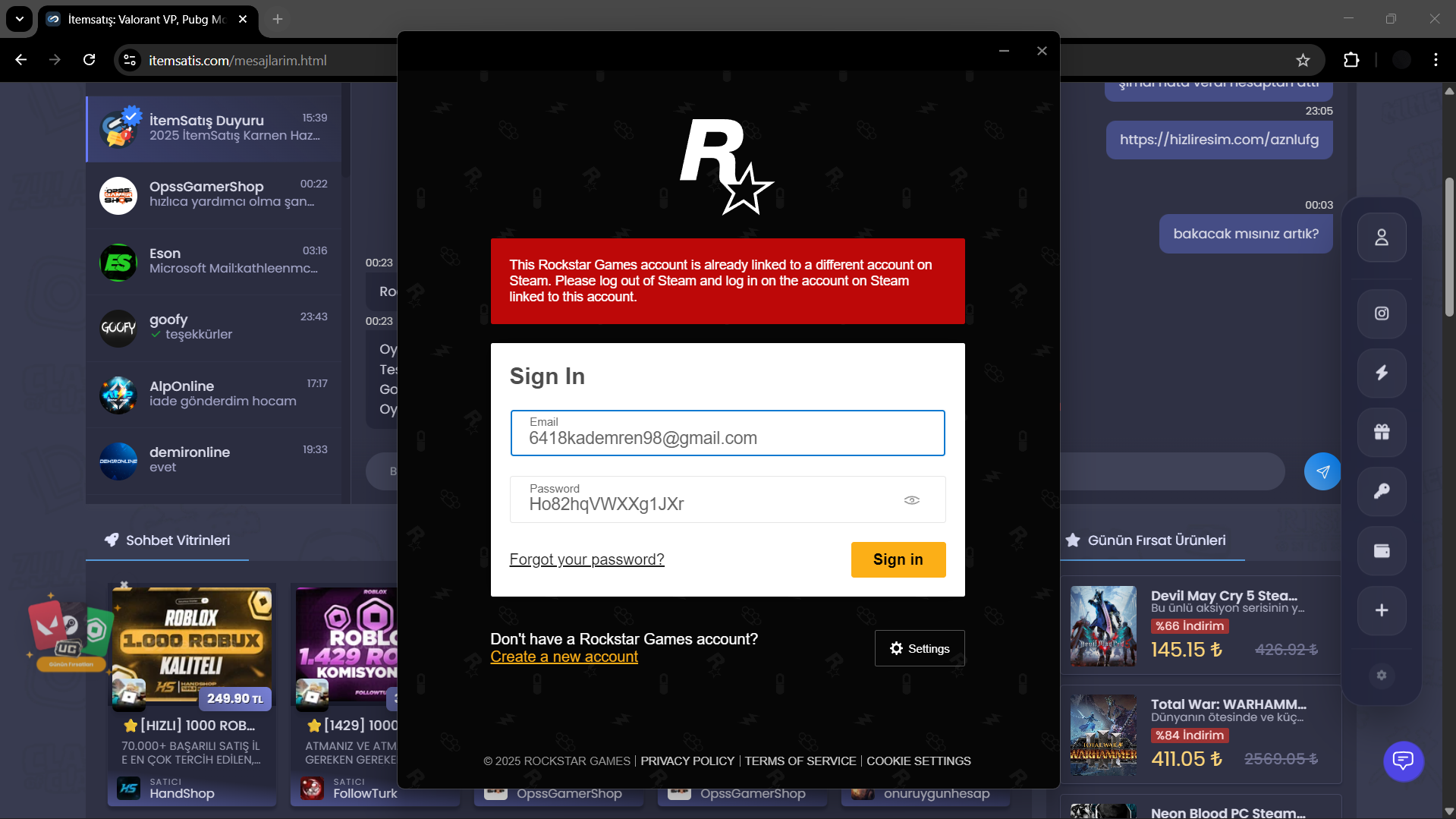
Task: Click the address bar URL
Action: pos(237,61)
